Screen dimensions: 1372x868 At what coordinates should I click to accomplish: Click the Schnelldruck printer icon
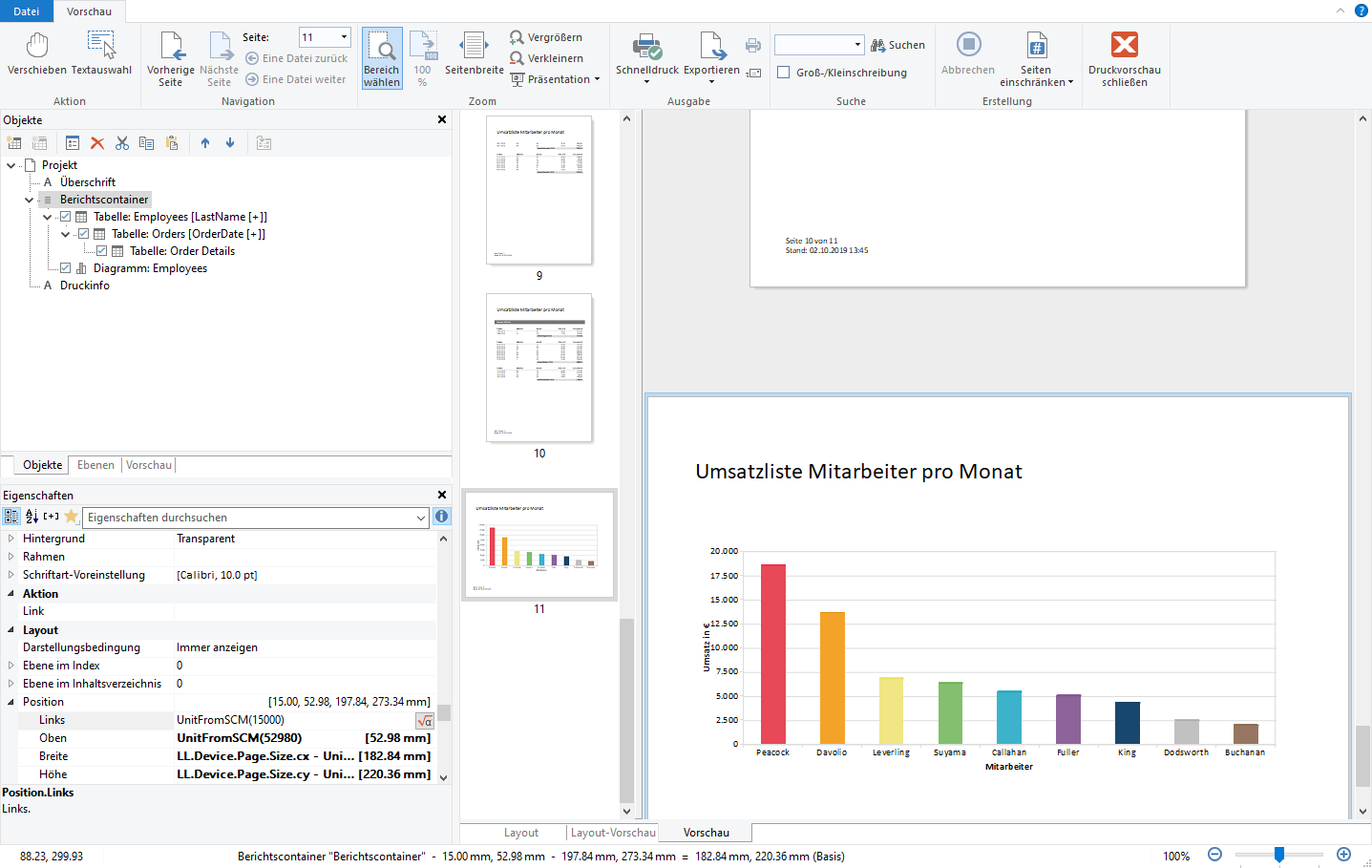[647, 46]
